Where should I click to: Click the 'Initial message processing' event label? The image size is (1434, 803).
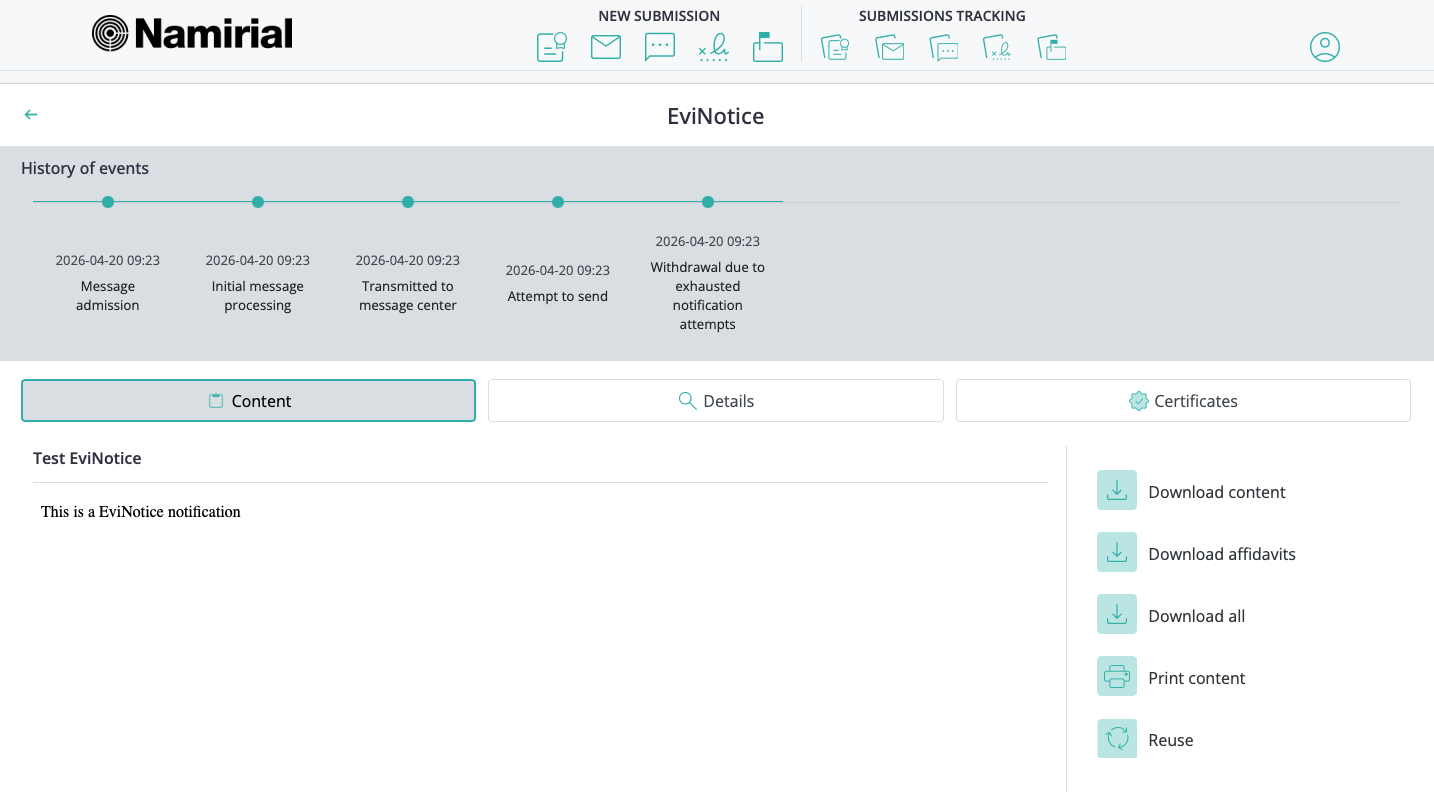(258, 296)
